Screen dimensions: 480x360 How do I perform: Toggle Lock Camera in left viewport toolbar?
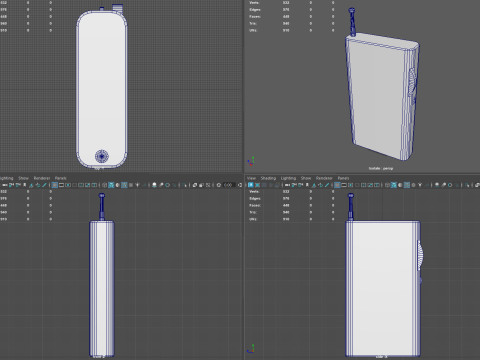[11, 185]
